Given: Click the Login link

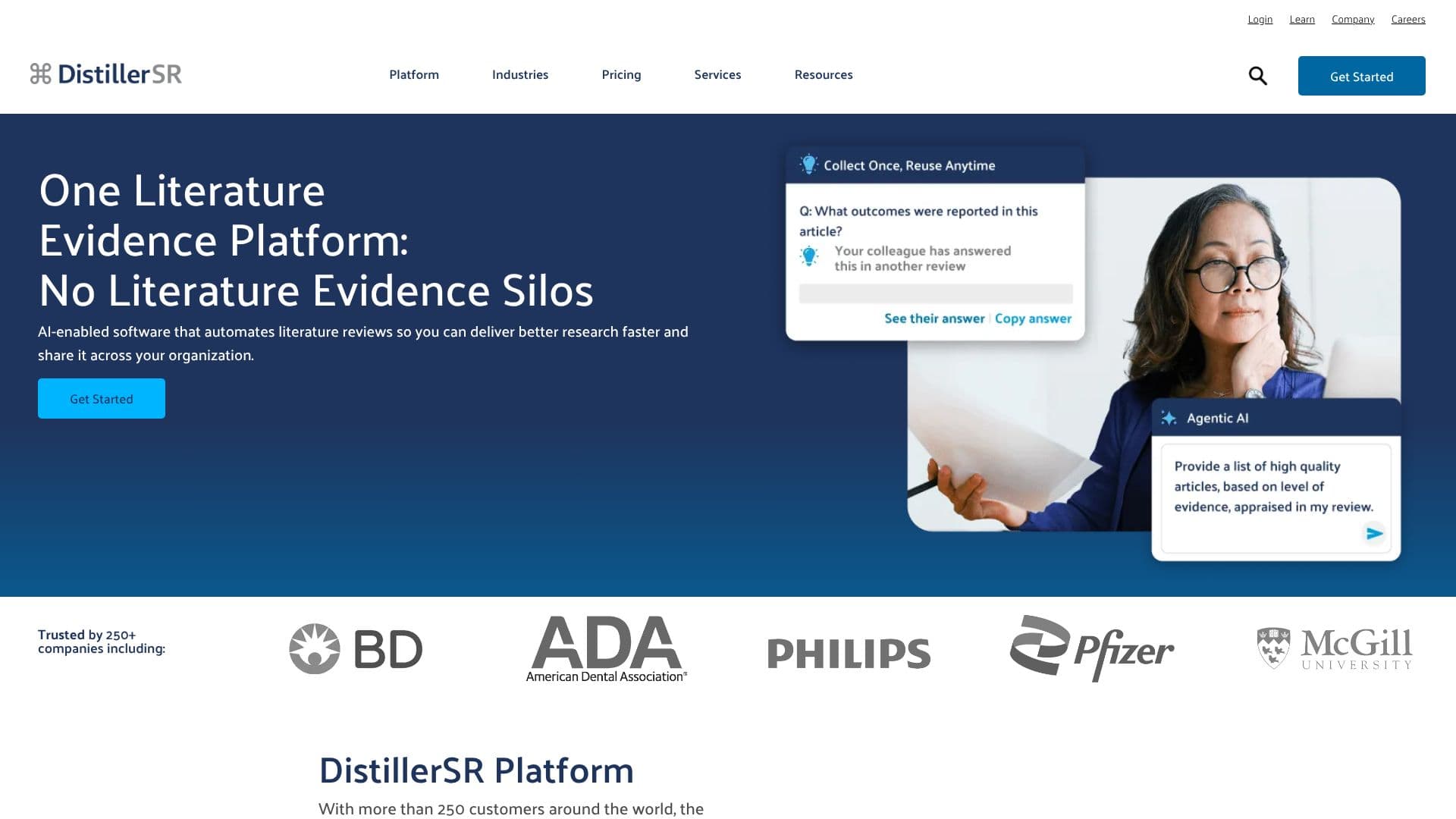Looking at the screenshot, I should 1260,19.
